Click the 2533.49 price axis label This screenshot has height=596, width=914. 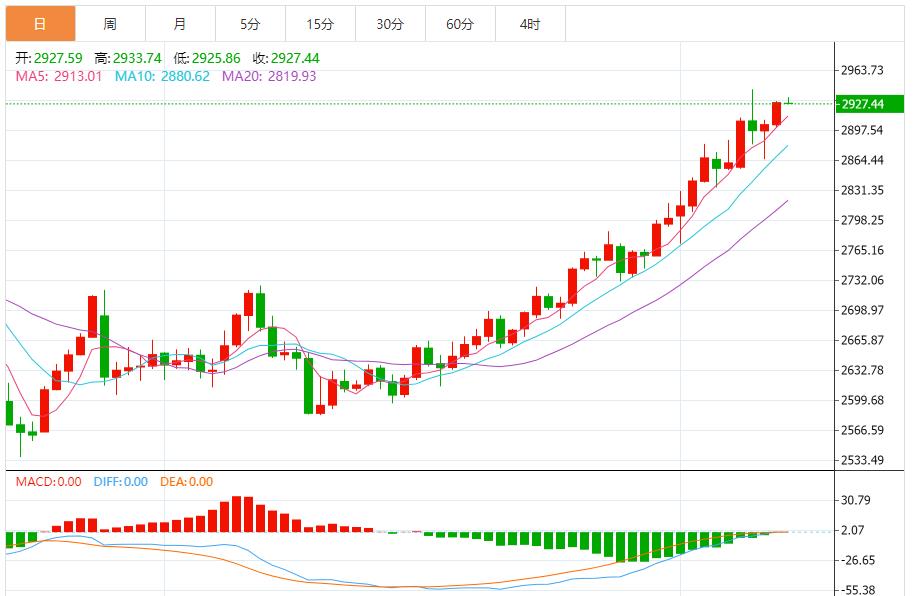(x=862, y=460)
